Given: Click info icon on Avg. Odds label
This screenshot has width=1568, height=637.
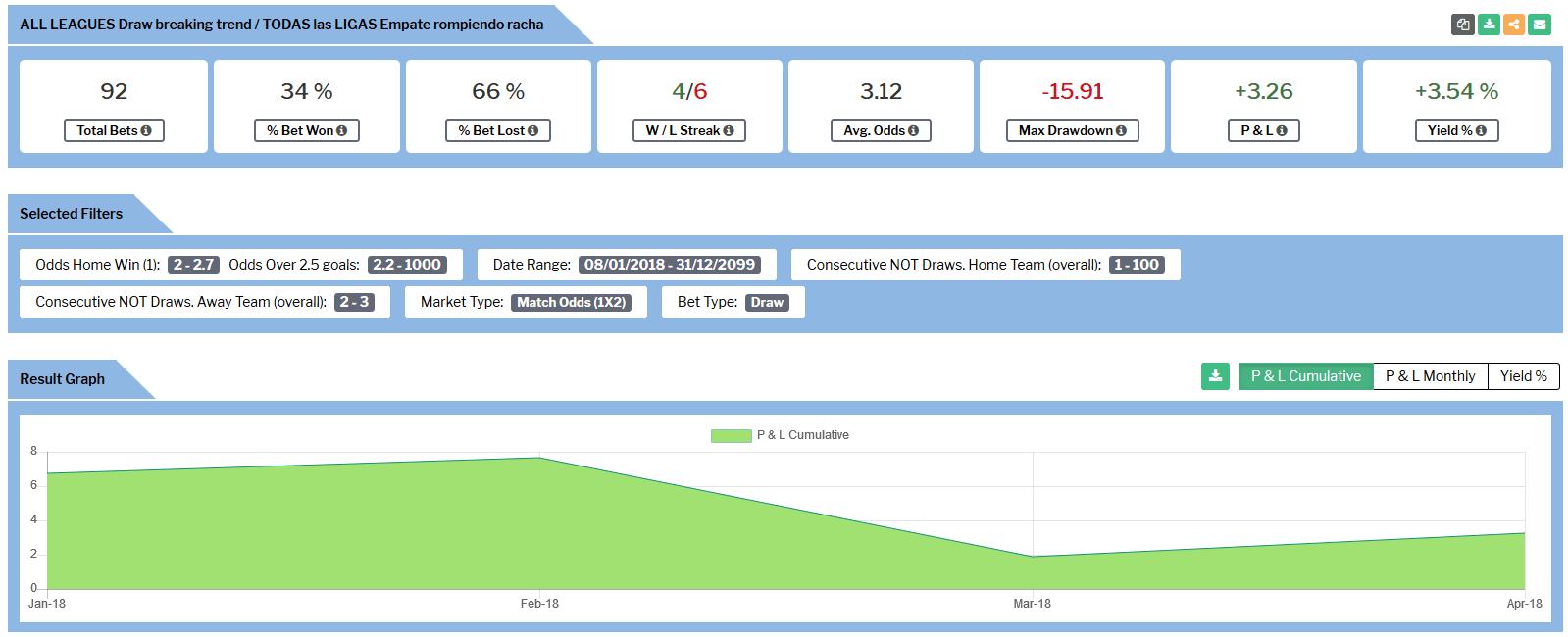Looking at the screenshot, I should pyautogui.click(x=913, y=130).
